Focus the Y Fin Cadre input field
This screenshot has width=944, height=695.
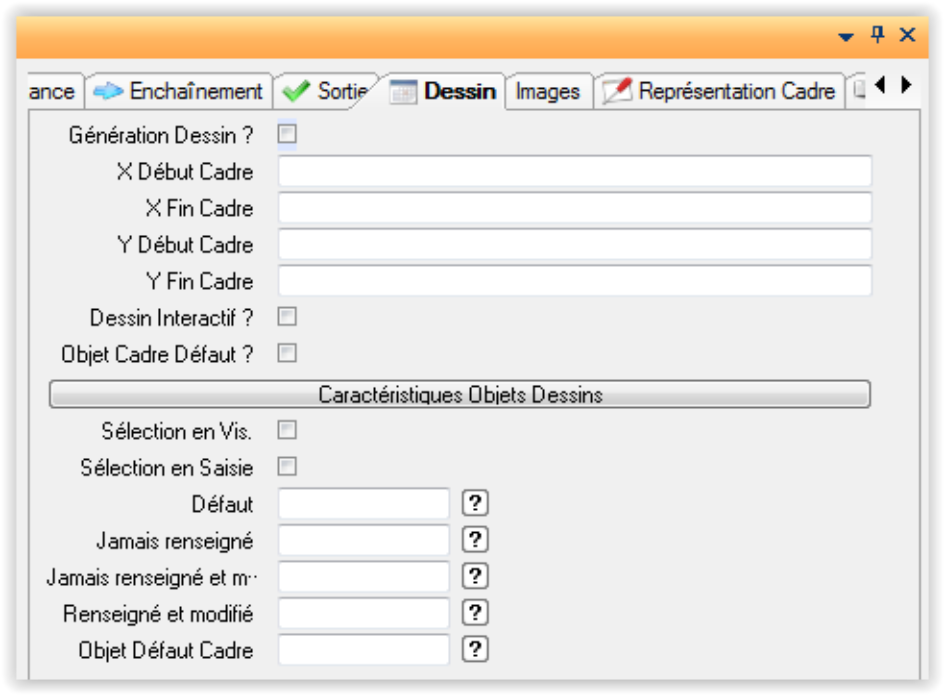point(574,281)
